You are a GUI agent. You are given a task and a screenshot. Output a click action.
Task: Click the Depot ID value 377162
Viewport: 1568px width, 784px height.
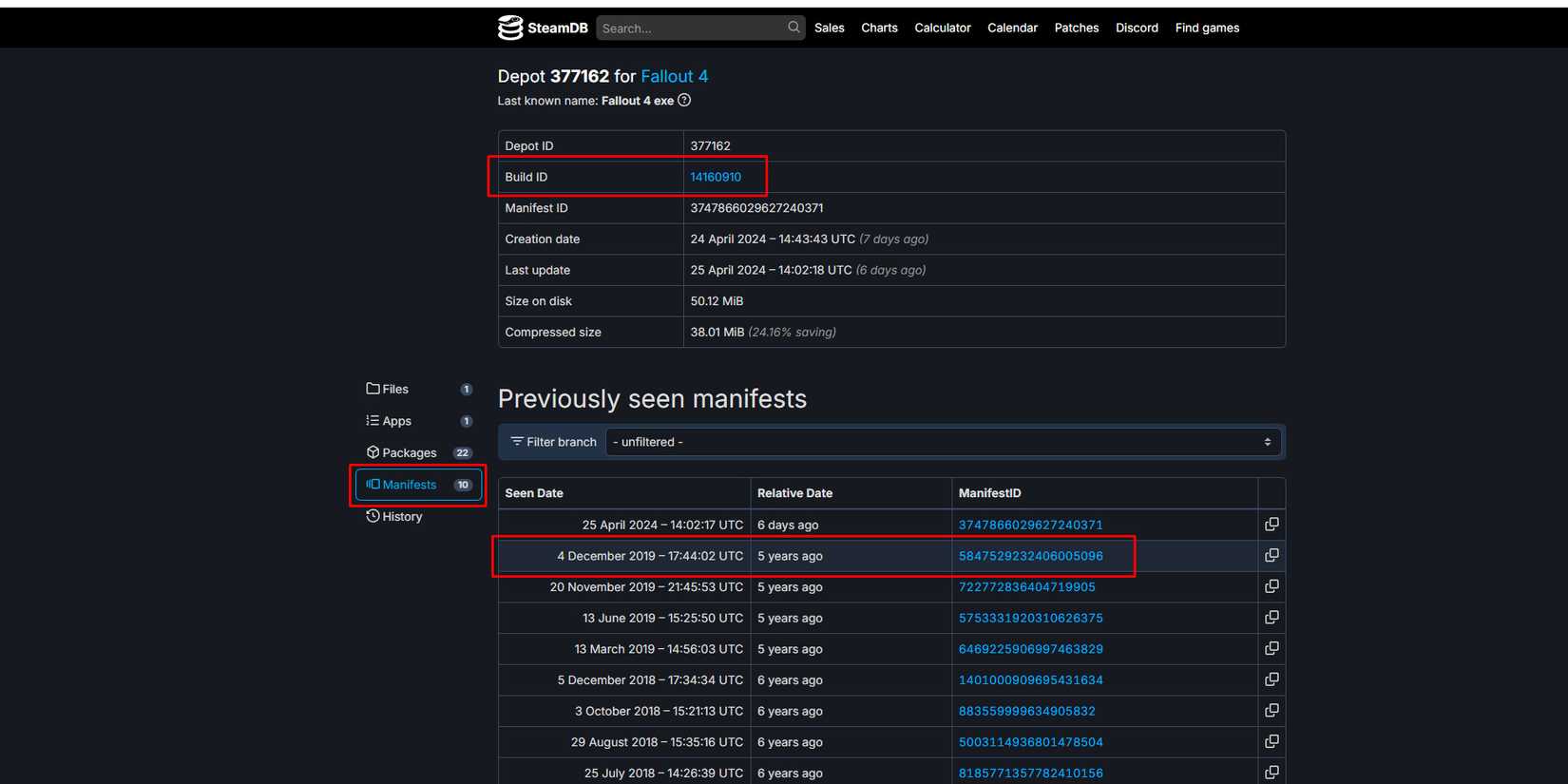point(710,146)
